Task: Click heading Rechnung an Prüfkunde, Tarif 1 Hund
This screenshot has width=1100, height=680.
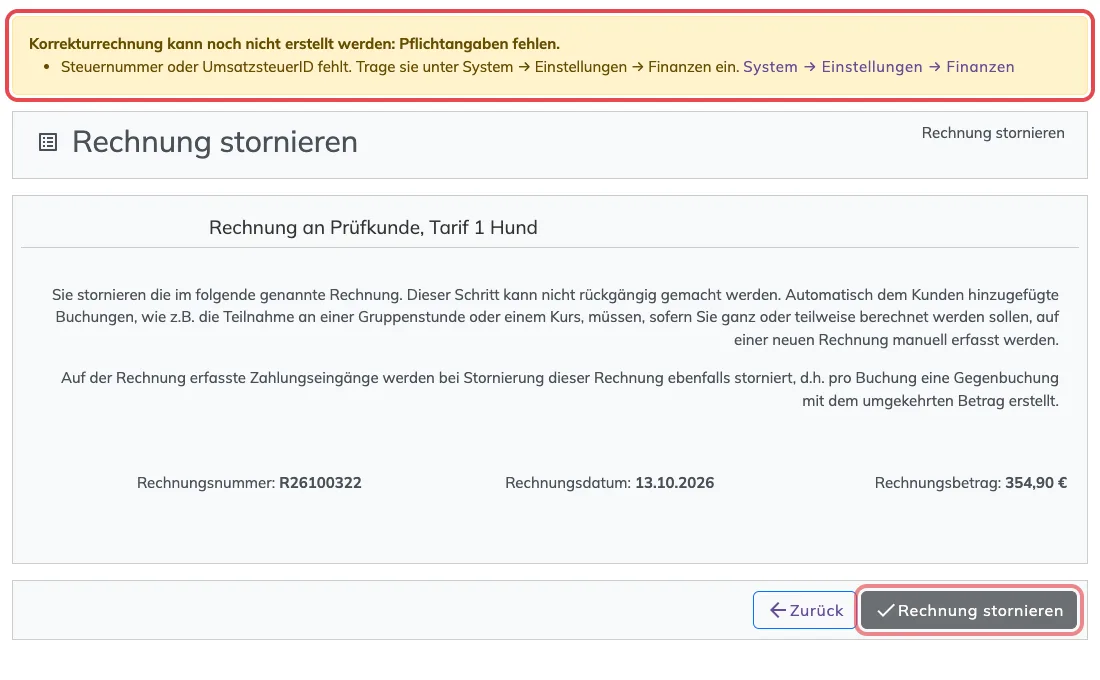Action: click(x=373, y=227)
